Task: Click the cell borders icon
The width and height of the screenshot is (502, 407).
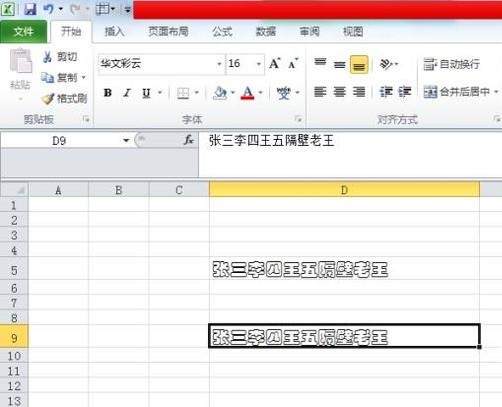Action: (x=183, y=93)
